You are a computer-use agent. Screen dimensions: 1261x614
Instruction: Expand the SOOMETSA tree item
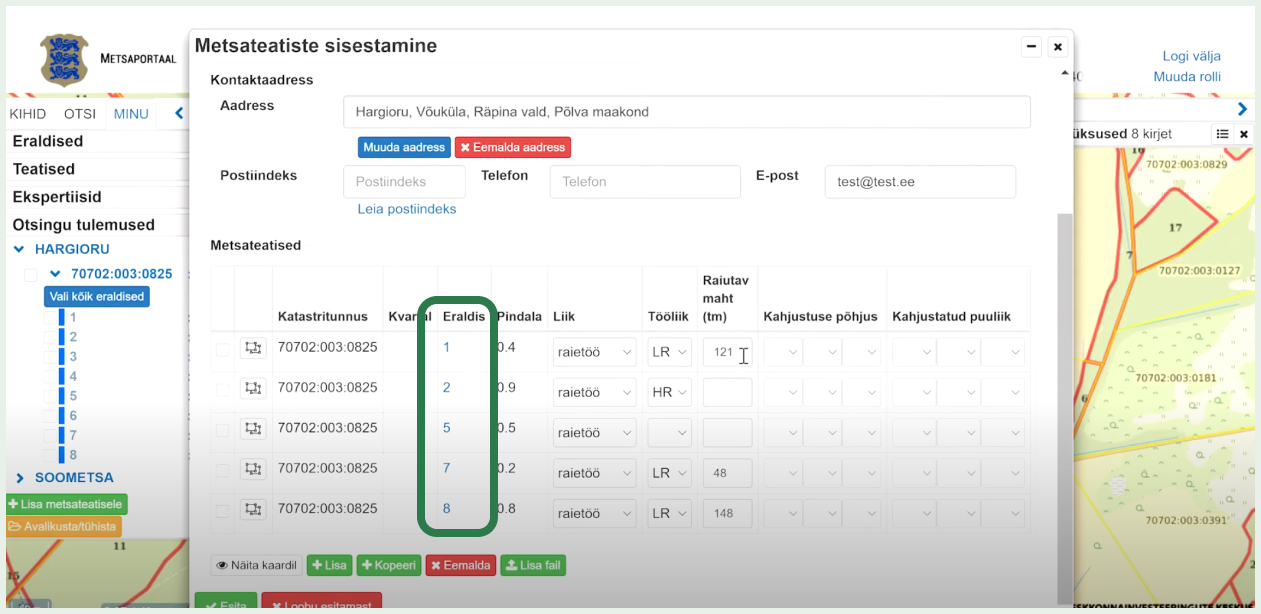tap(21, 477)
